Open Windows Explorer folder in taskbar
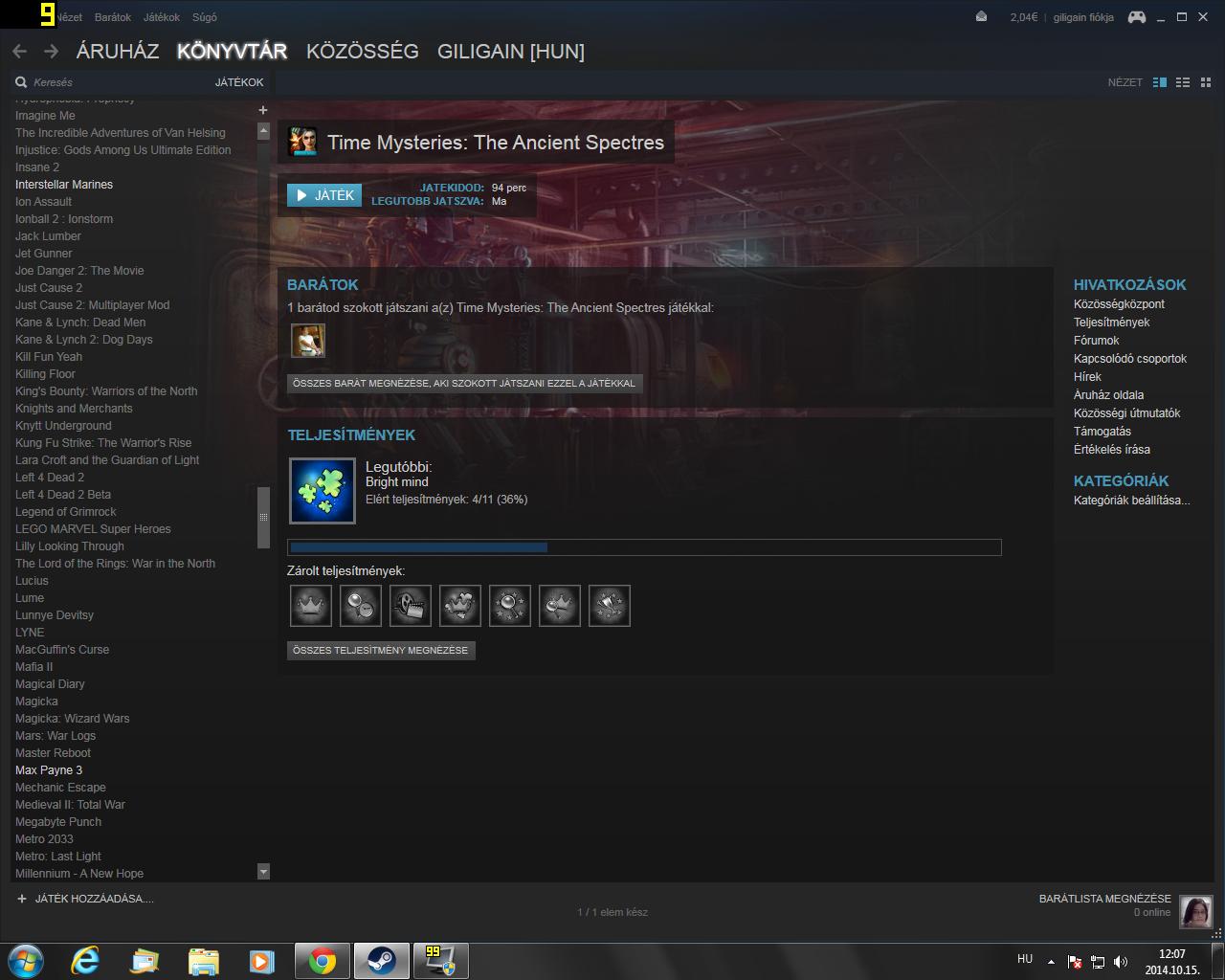The image size is (1225, 980). [x=203, y=961]
